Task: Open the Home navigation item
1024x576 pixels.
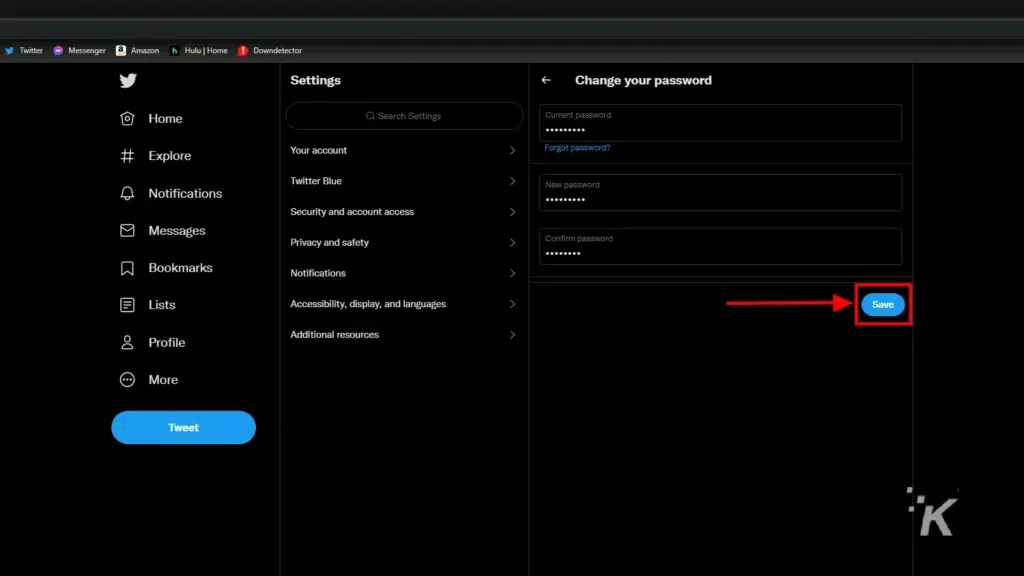Action: (x=165, y=119)
